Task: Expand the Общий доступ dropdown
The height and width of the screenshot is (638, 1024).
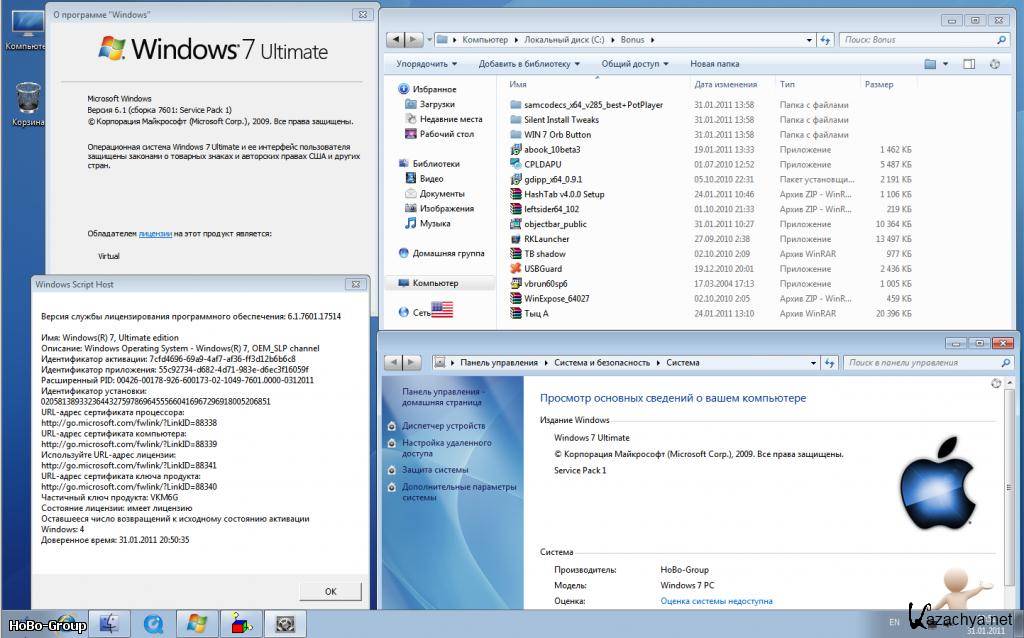Action: click(635, 64)
